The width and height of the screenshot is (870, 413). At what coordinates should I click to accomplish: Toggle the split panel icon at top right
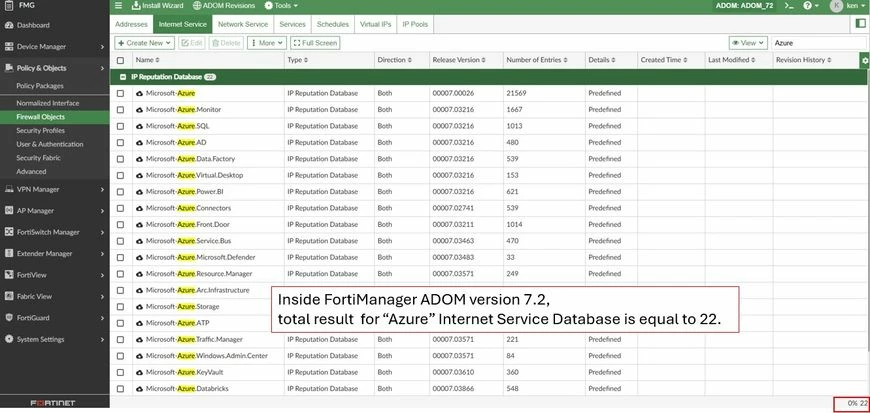click(x=860, y=24)
